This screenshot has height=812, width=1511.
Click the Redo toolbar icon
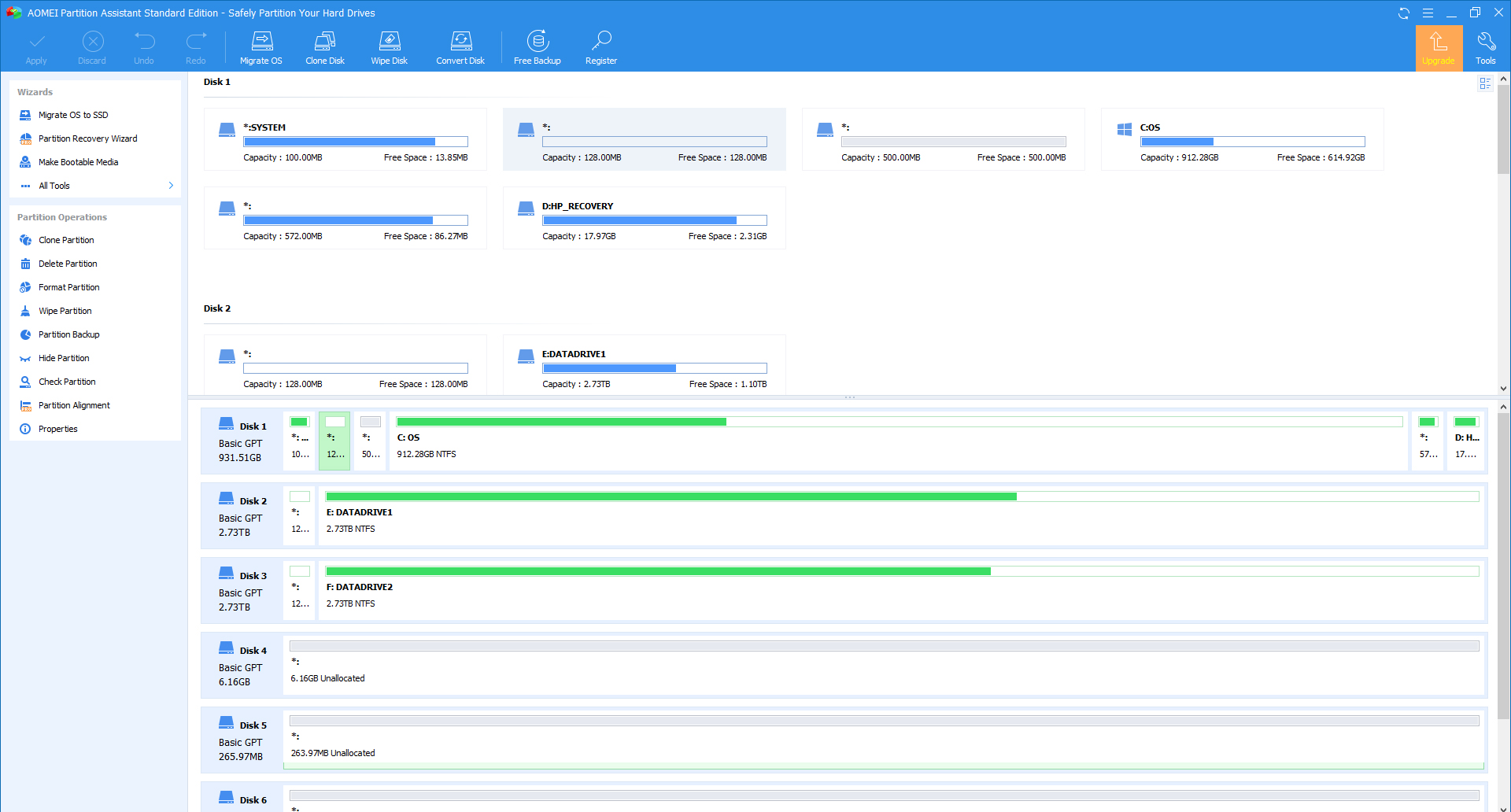point(196,48)
